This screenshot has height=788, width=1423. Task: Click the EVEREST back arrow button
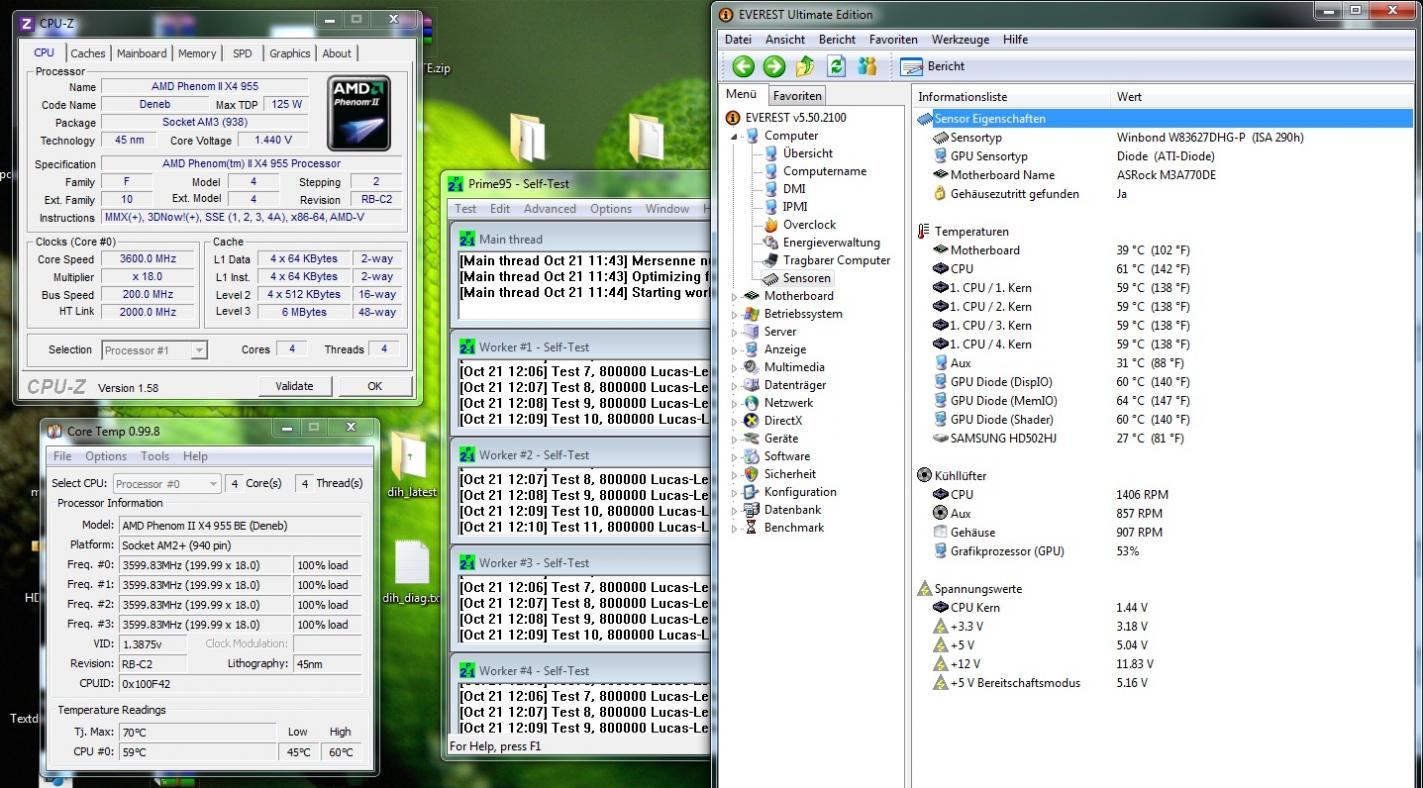(743, 66)
